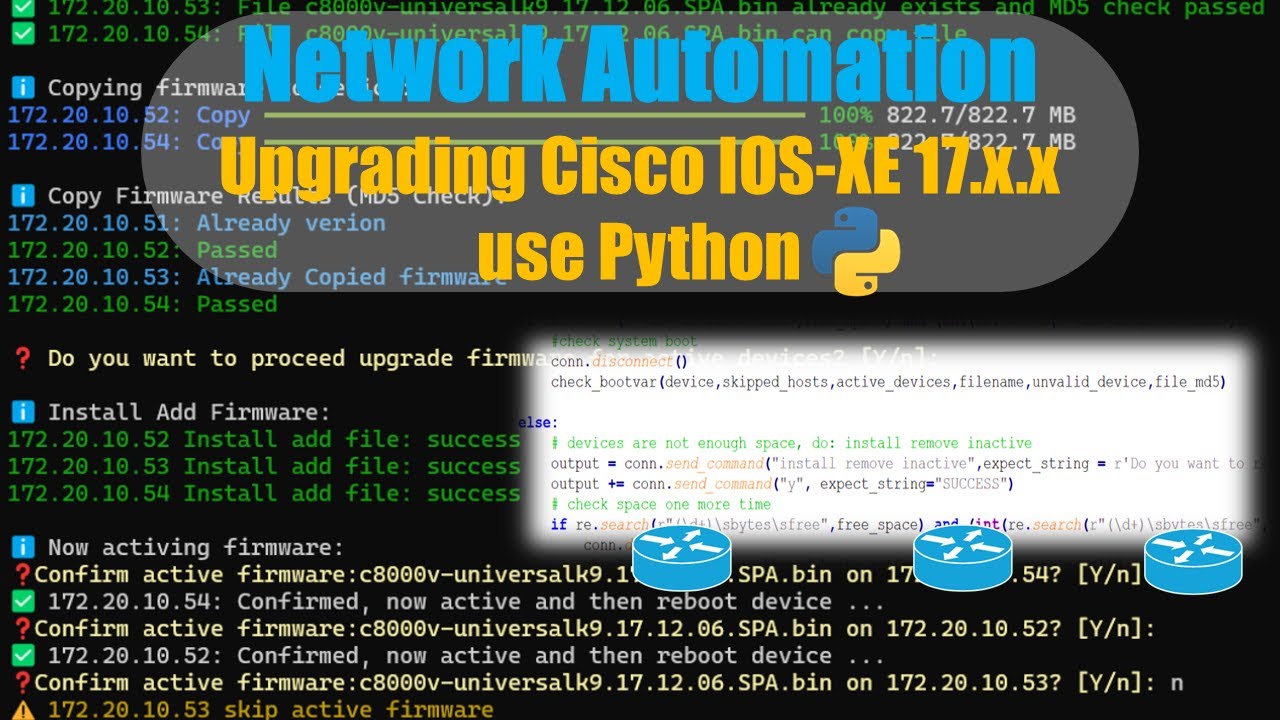The width and height of the screenshot is (1280, 720).
Task: Click the '#check system boot' comment
Action: pyautogui.click(x=624, y=341)
